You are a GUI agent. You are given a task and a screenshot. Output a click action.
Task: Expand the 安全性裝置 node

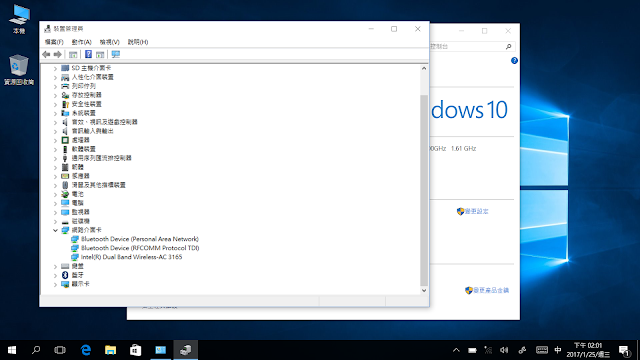click(55, 104)
